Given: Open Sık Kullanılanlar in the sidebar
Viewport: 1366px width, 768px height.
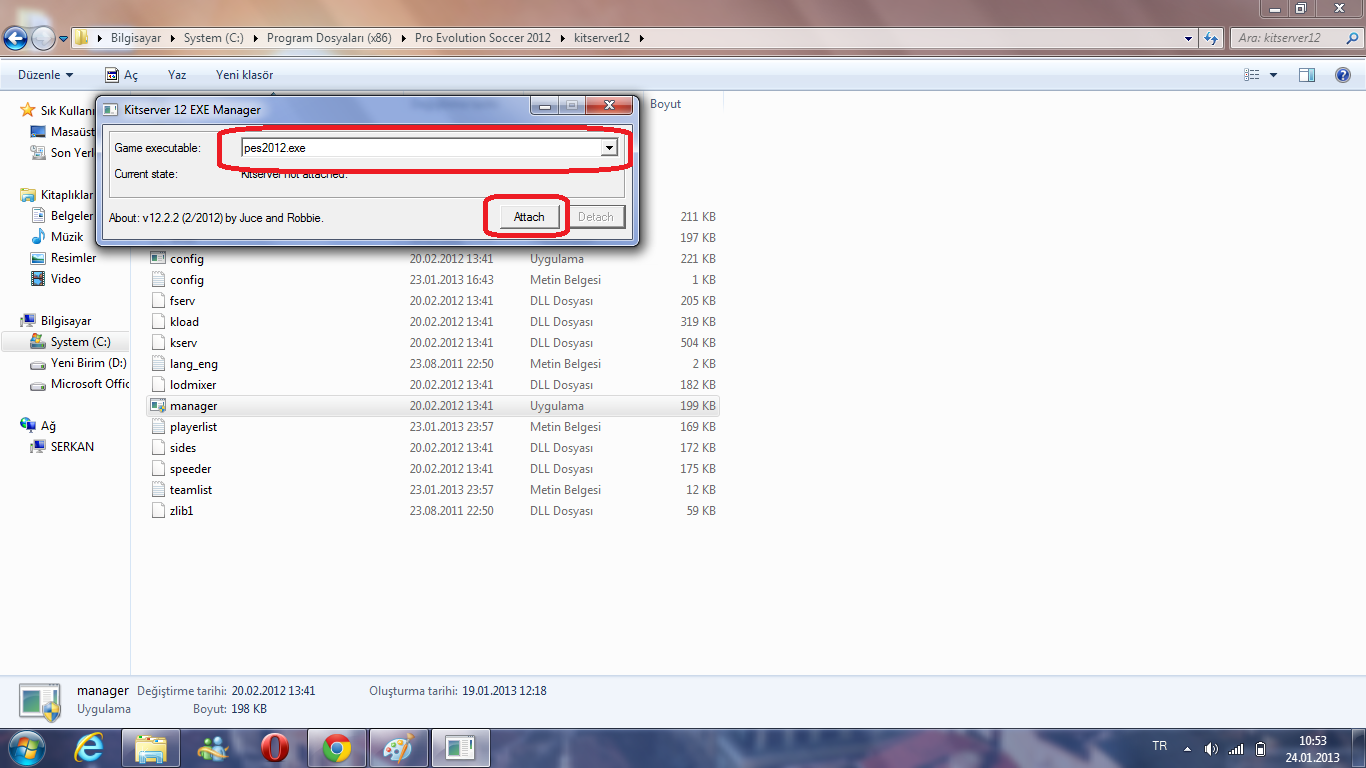Looking at the screenshot, I should point(66,110).
